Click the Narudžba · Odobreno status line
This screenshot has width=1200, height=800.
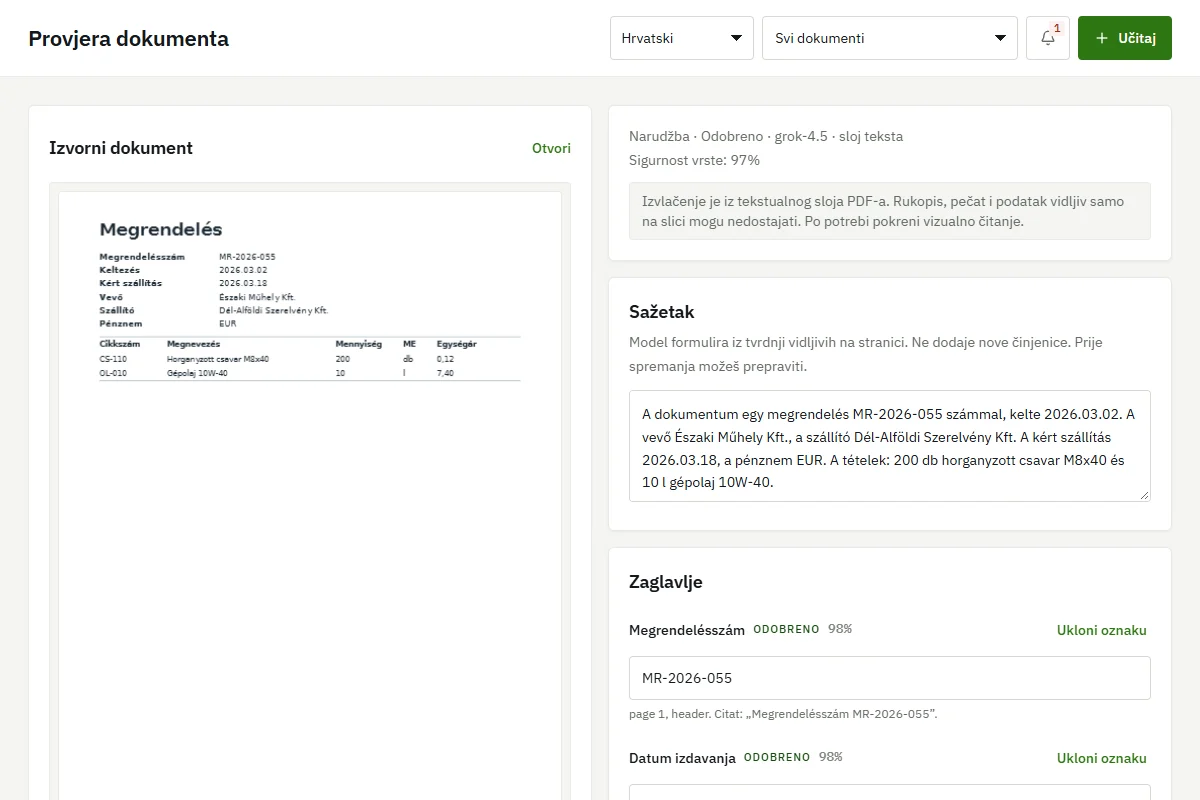point(766,136)
